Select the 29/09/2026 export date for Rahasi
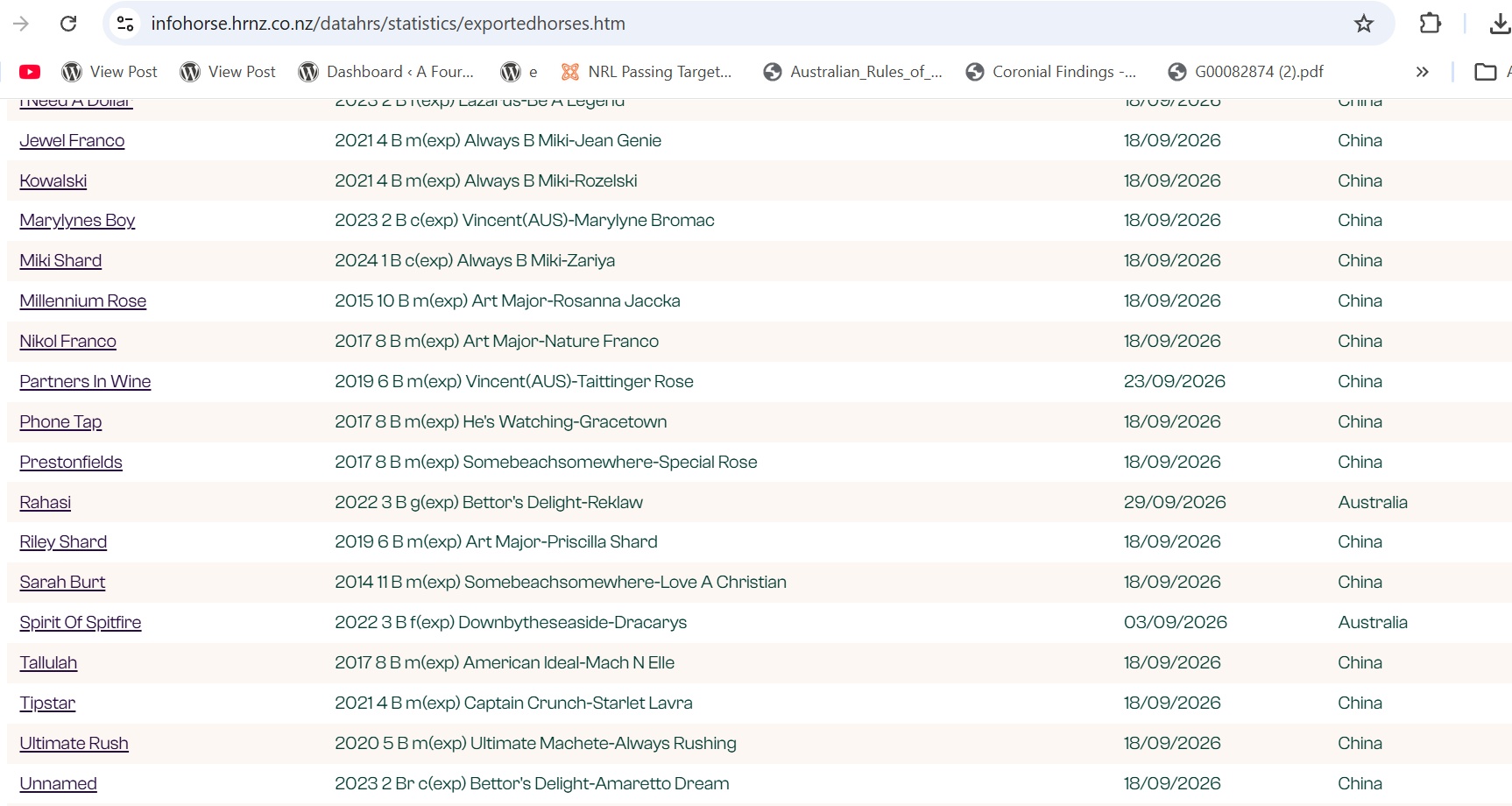 [x=1175, y=503]
